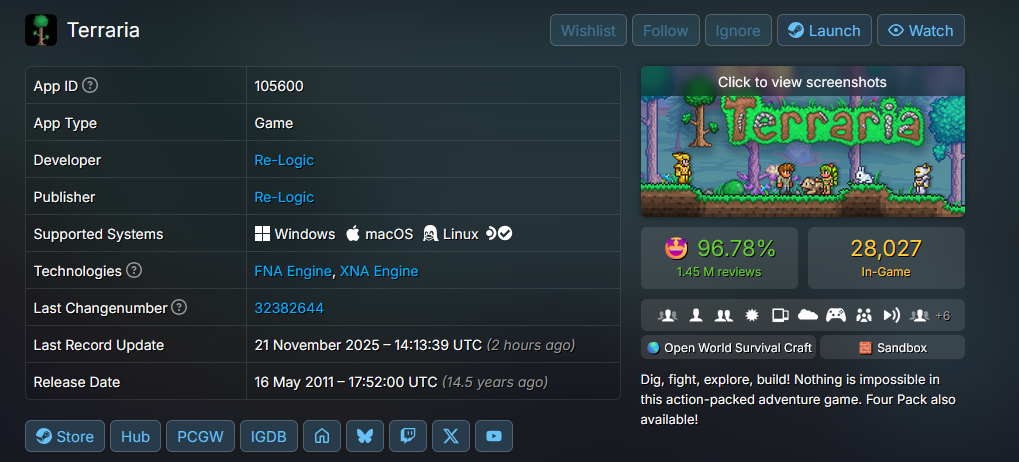Click the Steam Deck verified checkmark icon

[x=506, y=233]
